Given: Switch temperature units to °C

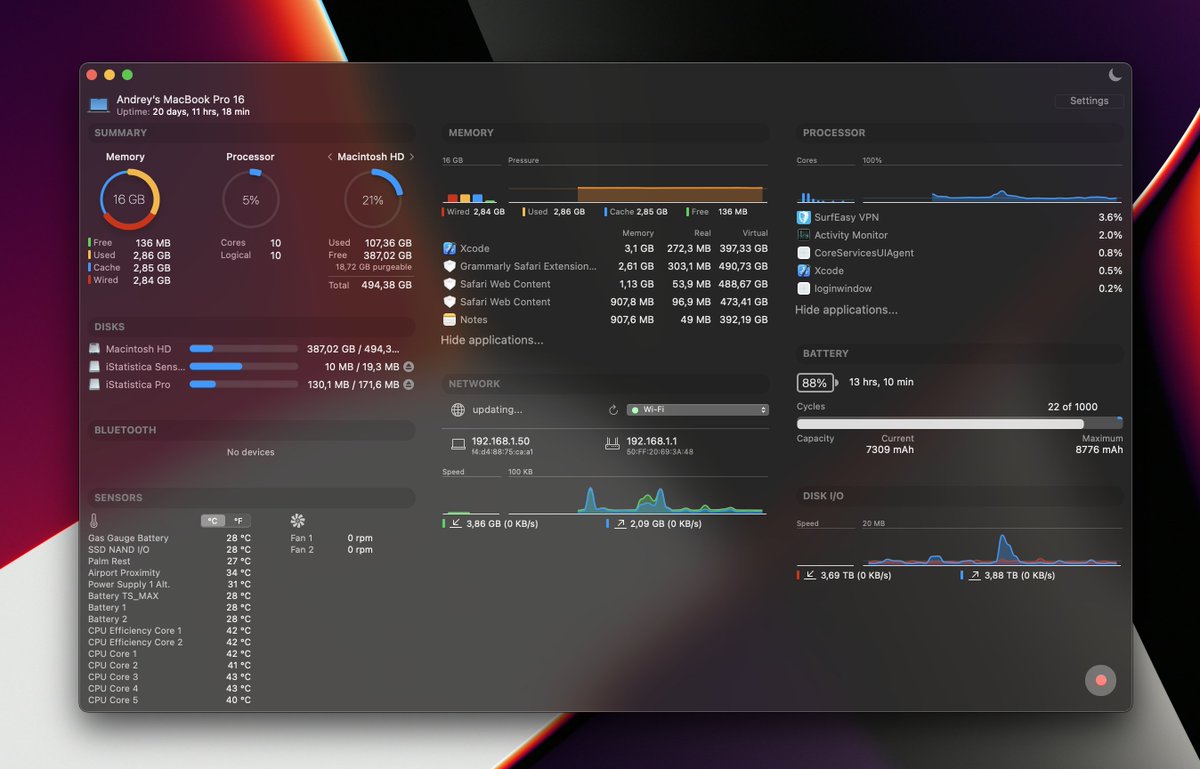Looking at the screenshot, I should (213, 521).
